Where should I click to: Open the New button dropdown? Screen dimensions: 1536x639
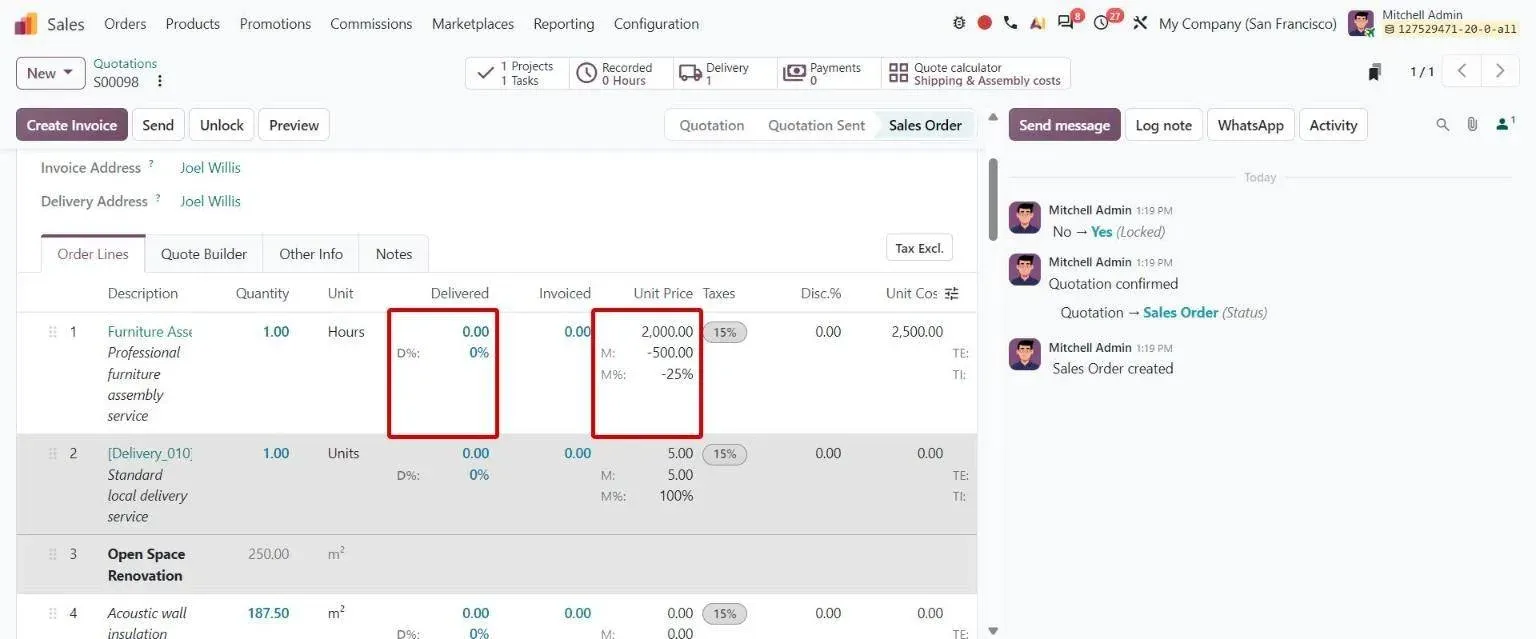pos(50,73)
